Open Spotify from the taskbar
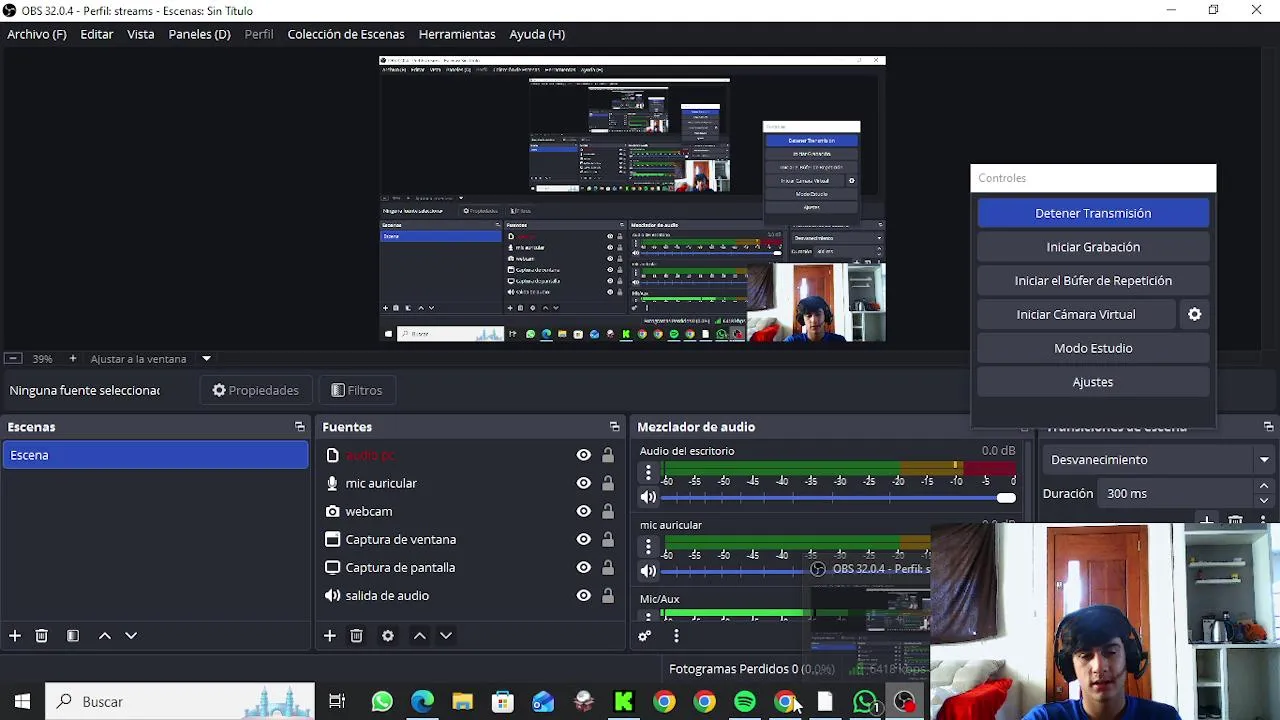 [745, 702]
